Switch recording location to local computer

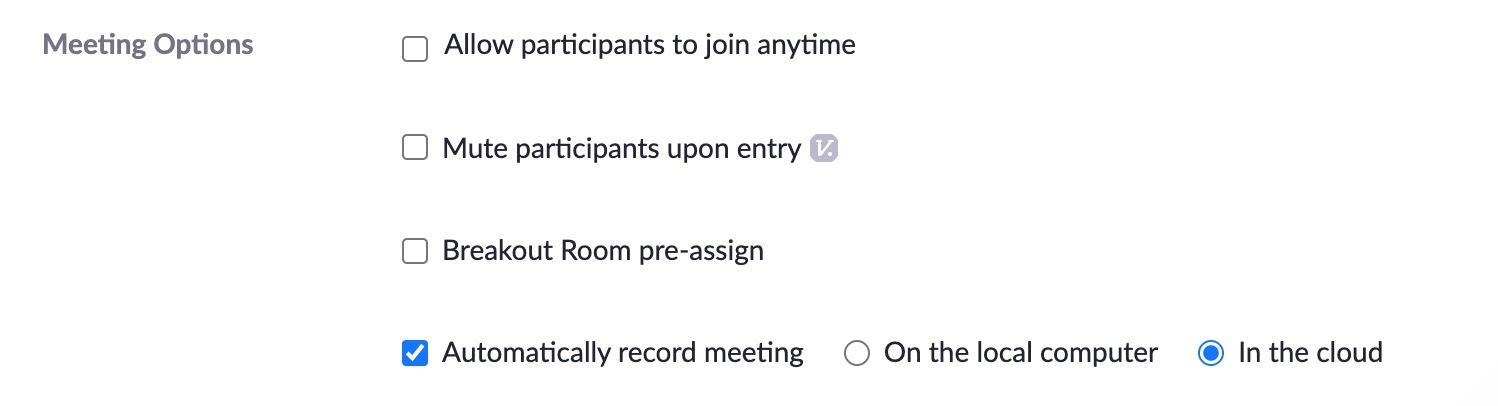pos(857,353)
